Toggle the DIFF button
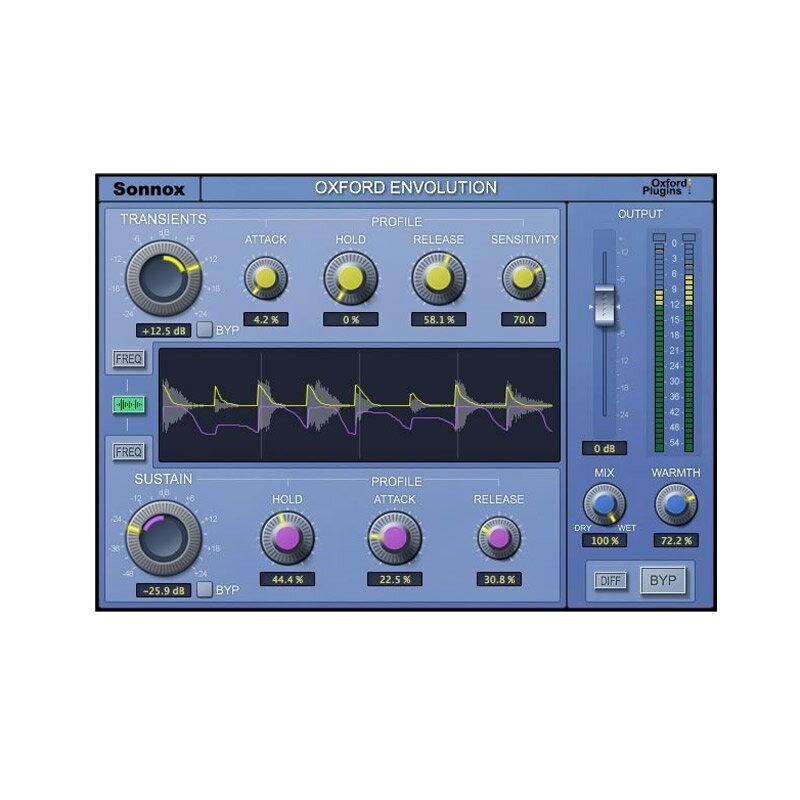The width and height of the screenshot is (800, 800). [x=610, y=581]
